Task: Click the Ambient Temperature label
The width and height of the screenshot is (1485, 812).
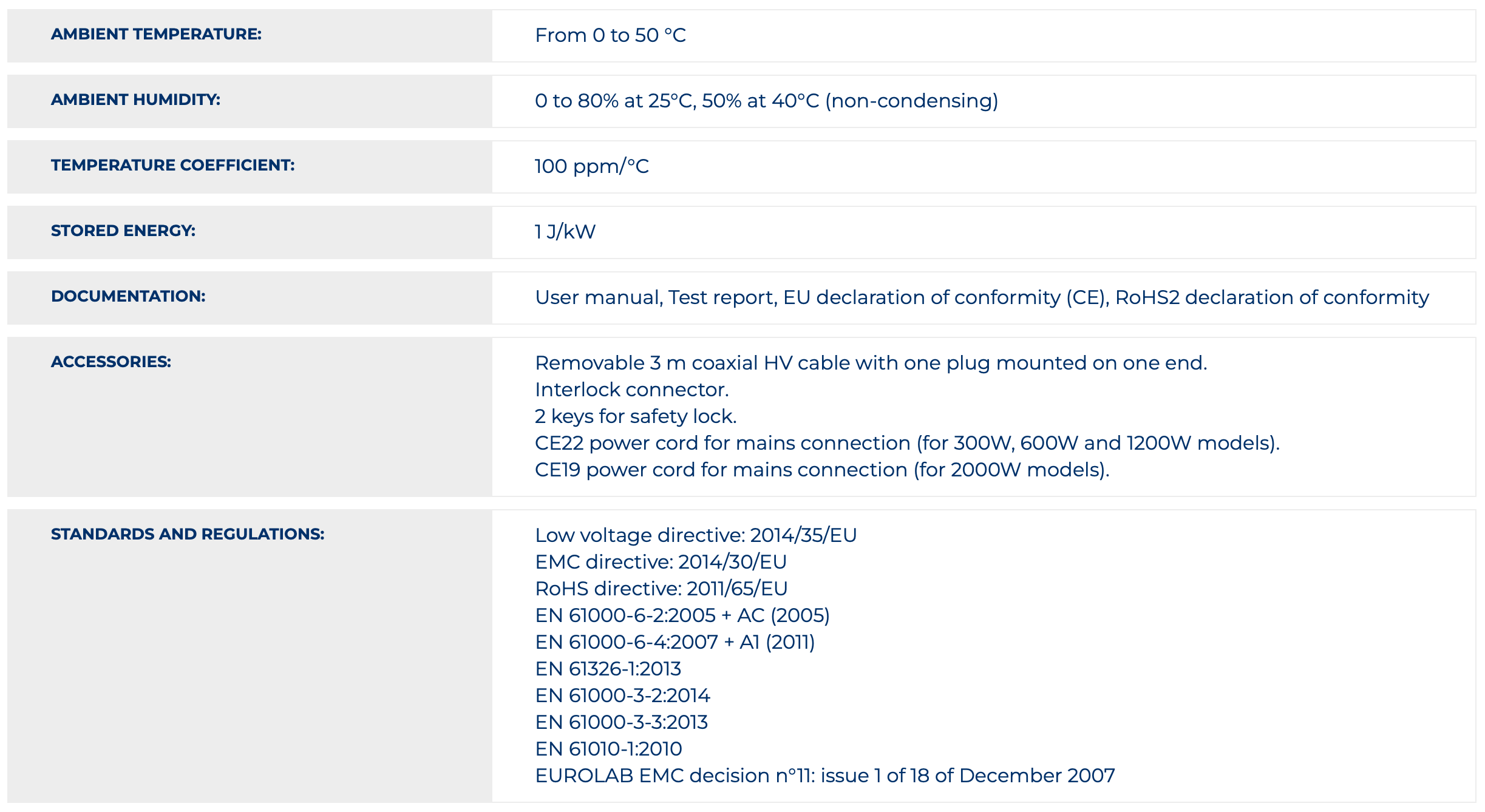Action: pos(156,34)
